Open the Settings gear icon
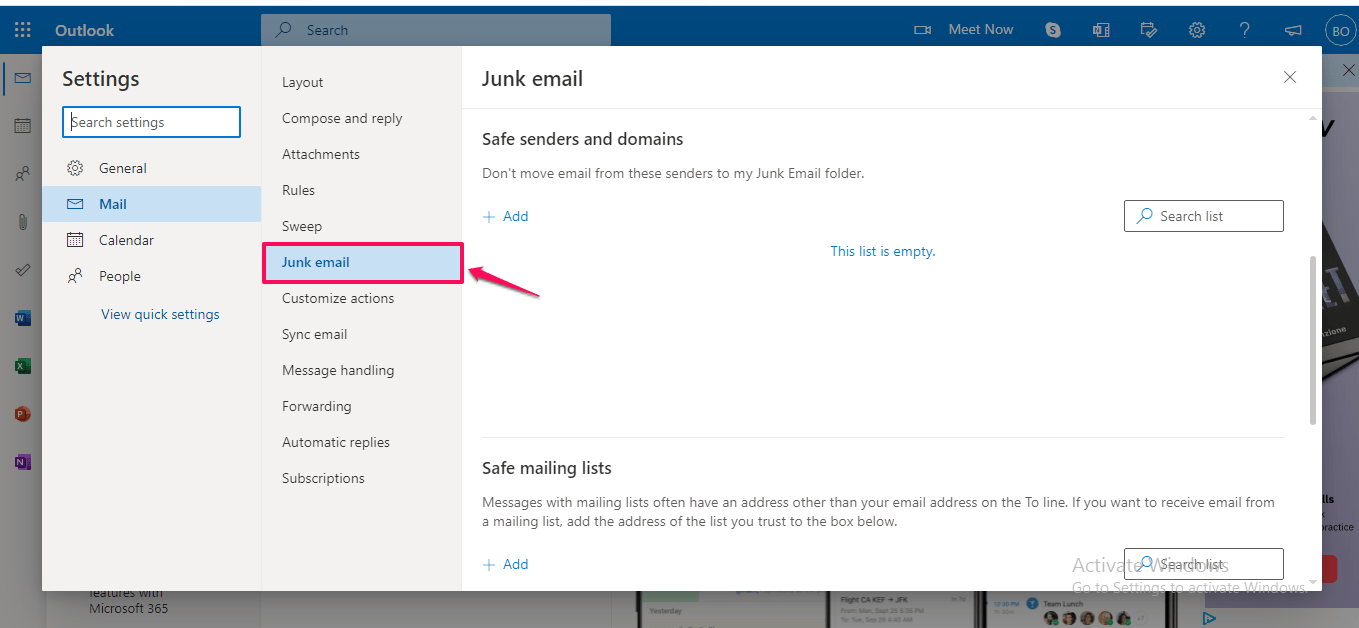The width and height of the screenshot is (1359, 628). pyautogui.click(x=1196, y=29)
